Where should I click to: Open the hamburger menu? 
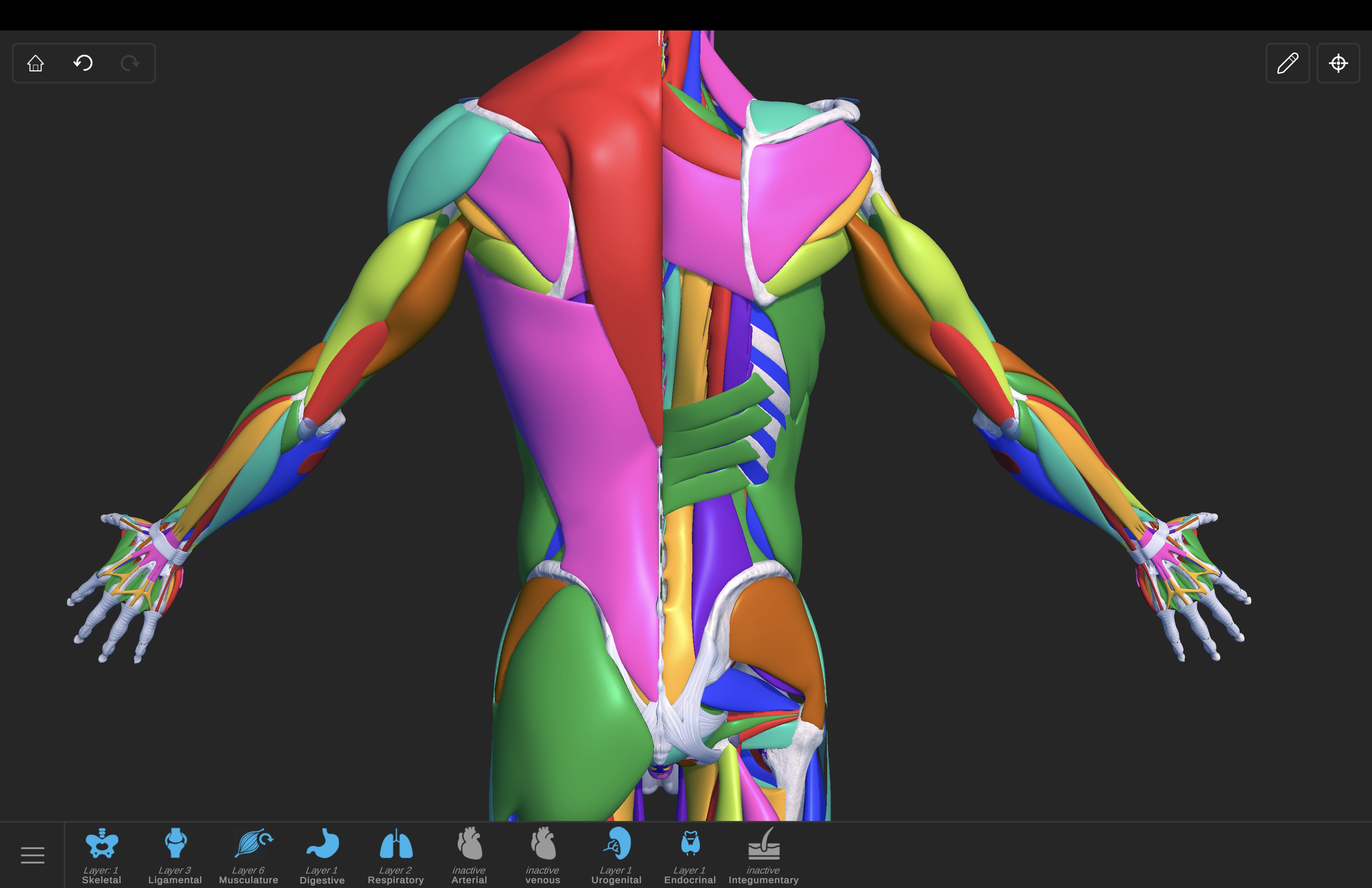point(32,855)
